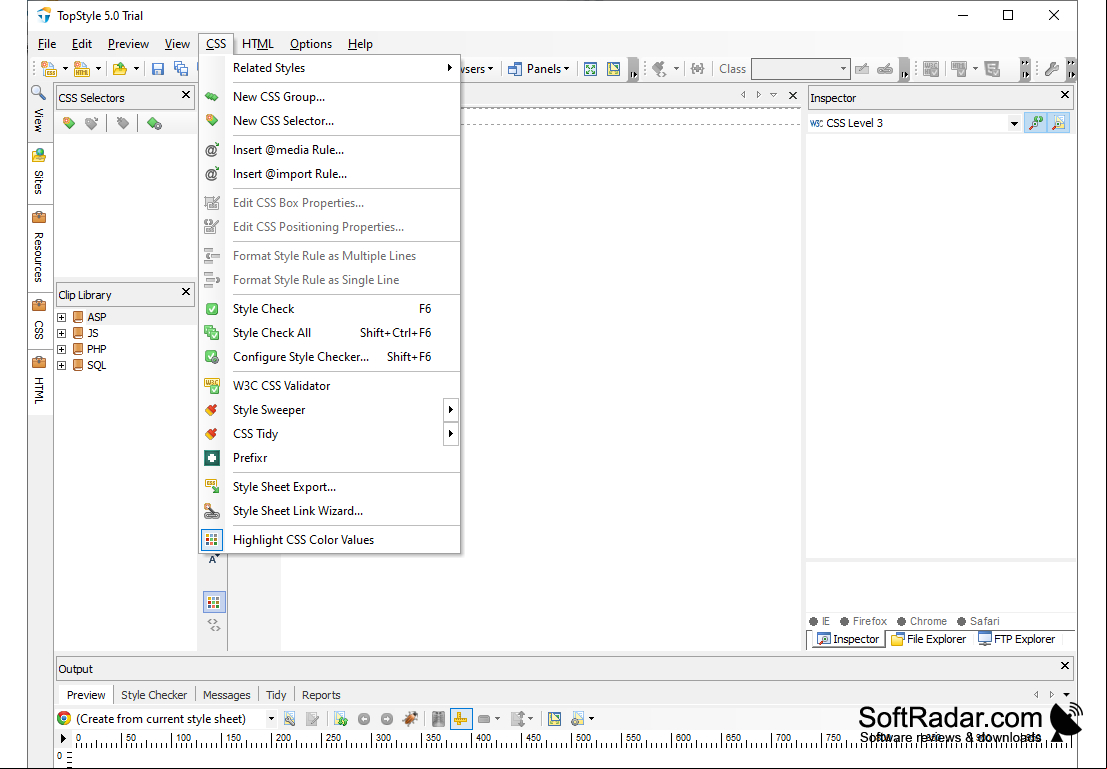Click the refresh preview icon in Preview toolbar

341,719
